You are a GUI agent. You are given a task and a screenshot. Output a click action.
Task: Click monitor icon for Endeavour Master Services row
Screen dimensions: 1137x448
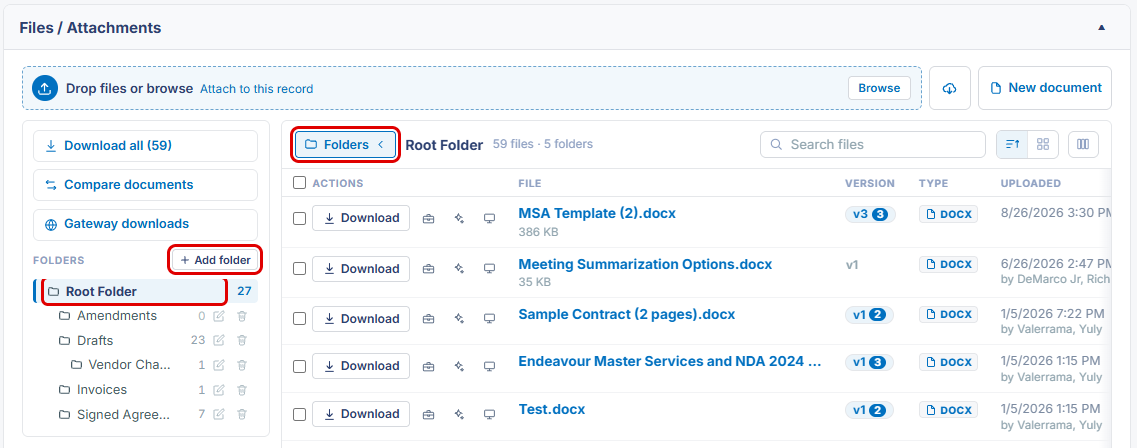(489, 366)
